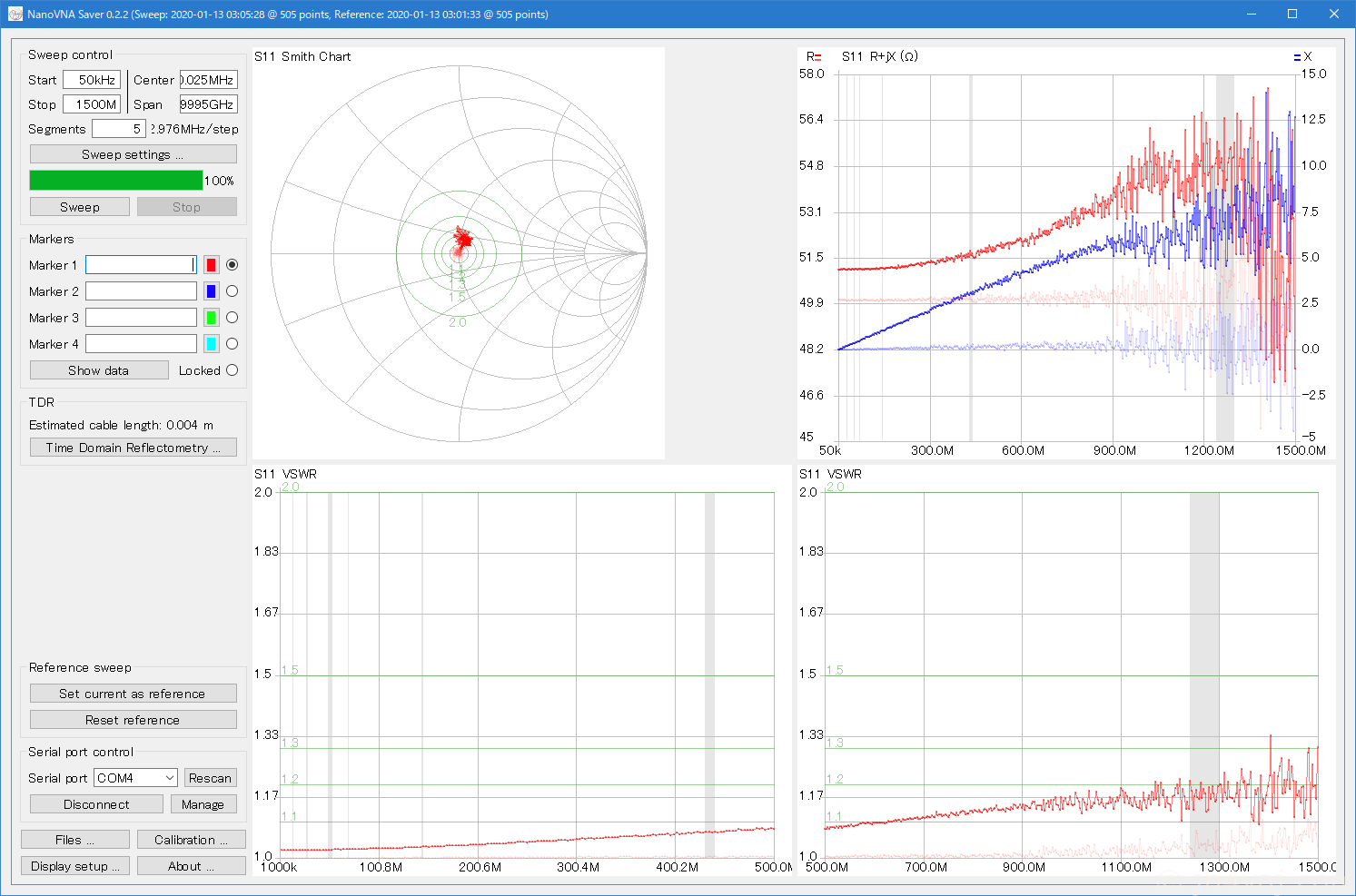Image resolution: width=1356 pixels, height=896 pixels.
Task: Click the Estimated cable length text
Action: pyautogui.click(x=122, y=425)
